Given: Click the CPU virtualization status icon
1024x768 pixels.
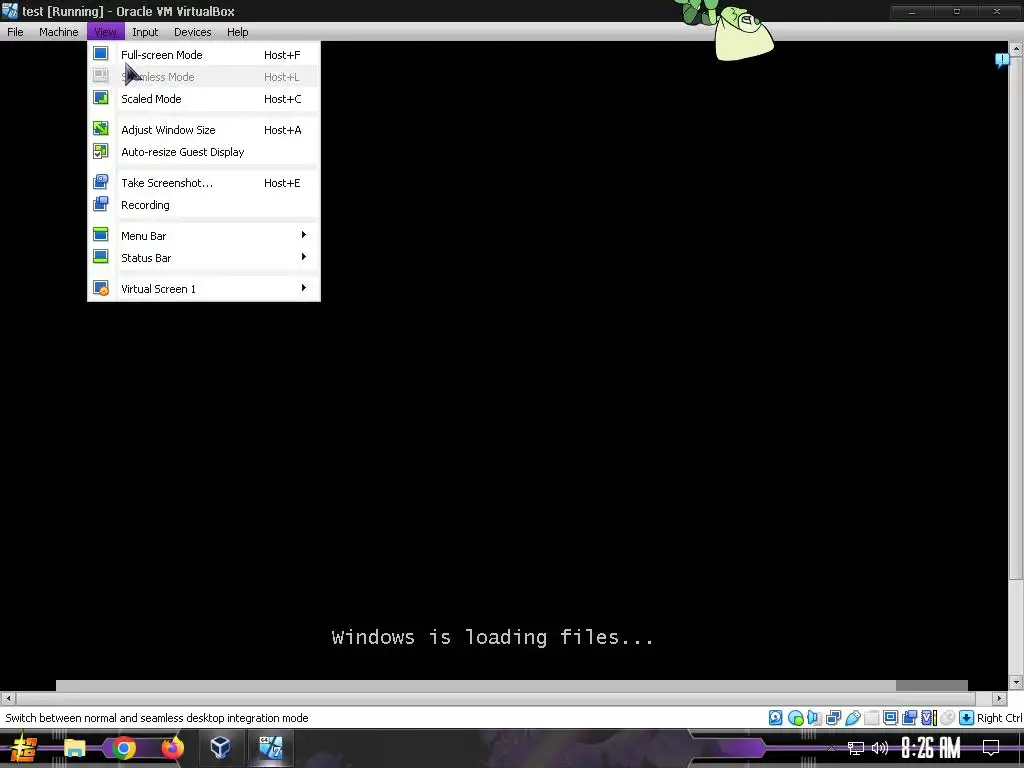Looking at the screenshot, I should [928, 718].
